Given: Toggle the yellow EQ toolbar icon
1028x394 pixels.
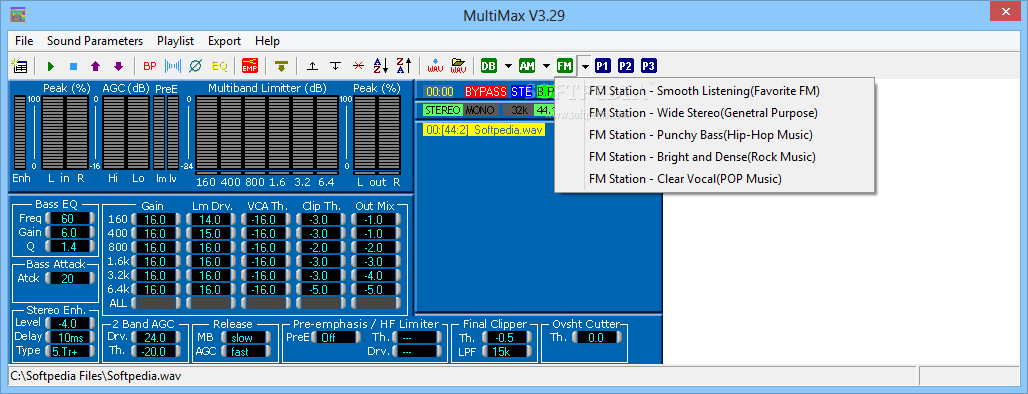Looking at the screenshot, I should click(219, 66).
